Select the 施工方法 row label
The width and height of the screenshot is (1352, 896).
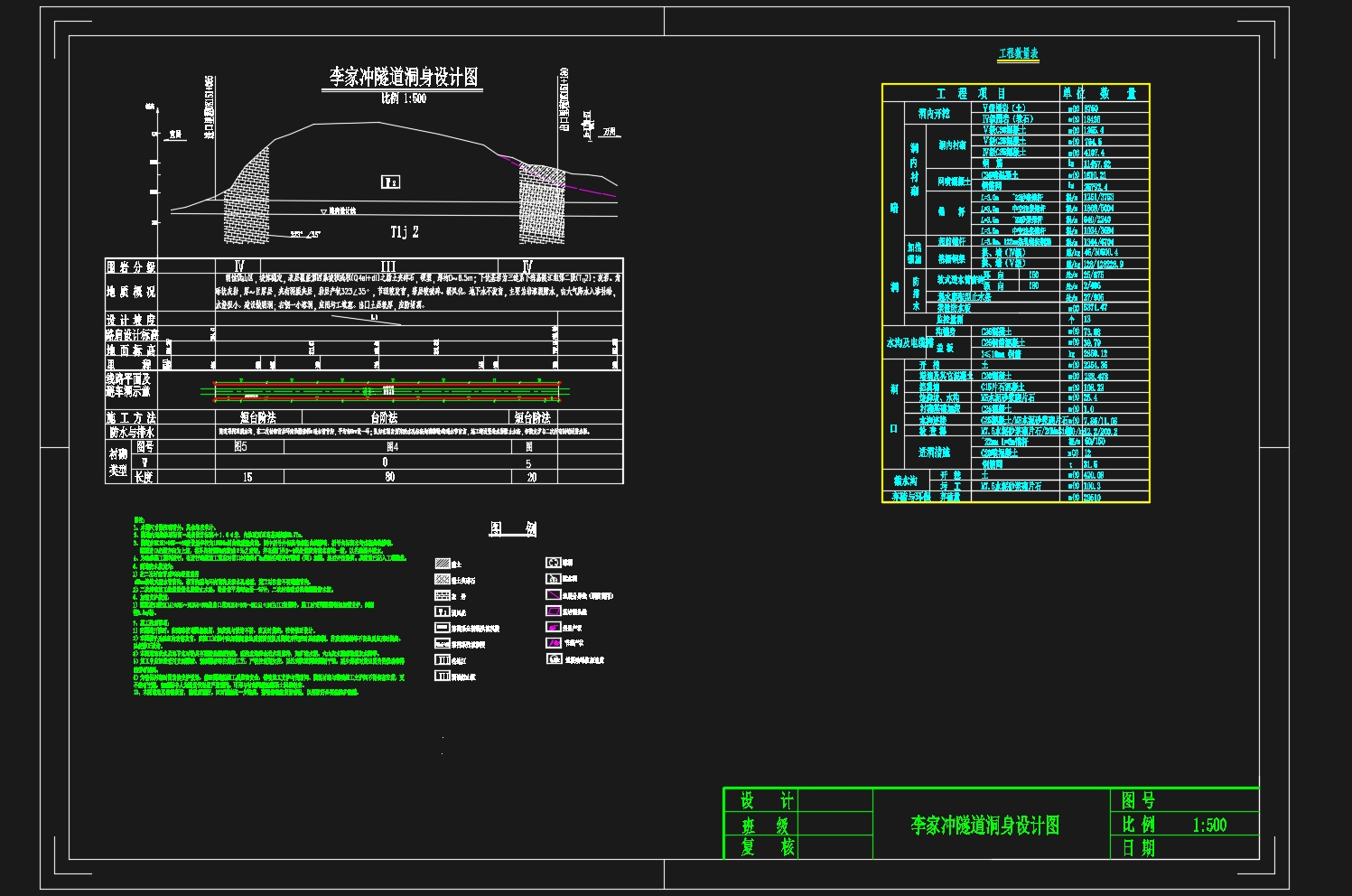pyautogui.click(x=132, y=417)
